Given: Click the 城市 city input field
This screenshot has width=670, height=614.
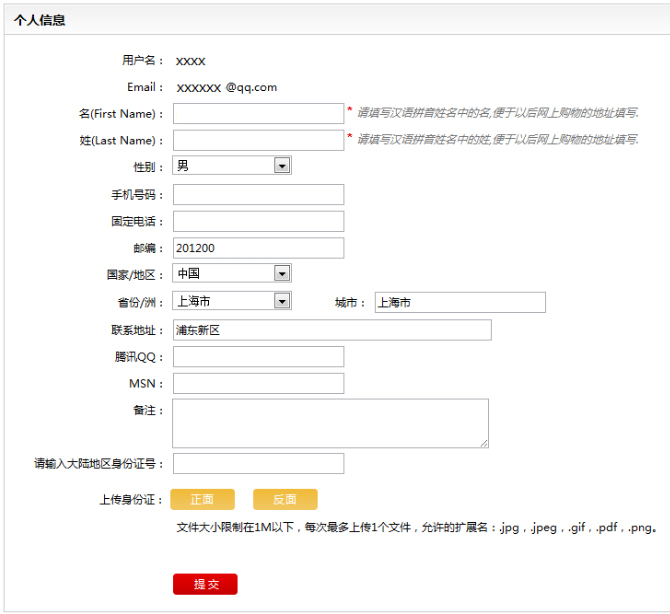Looking at the screenshot, I should pos(460,302).
